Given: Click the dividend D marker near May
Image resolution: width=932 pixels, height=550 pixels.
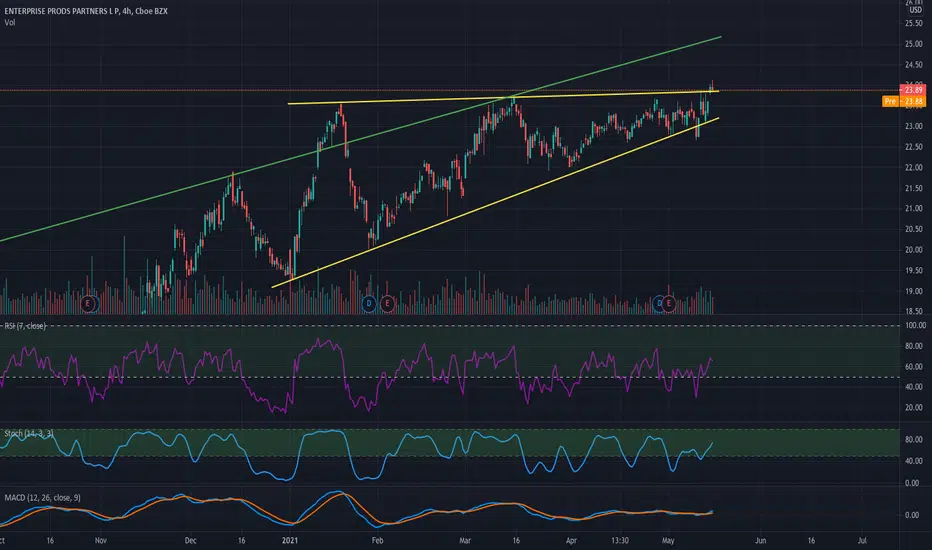Looking at the screenshot, I should click(x=658, y=304).
